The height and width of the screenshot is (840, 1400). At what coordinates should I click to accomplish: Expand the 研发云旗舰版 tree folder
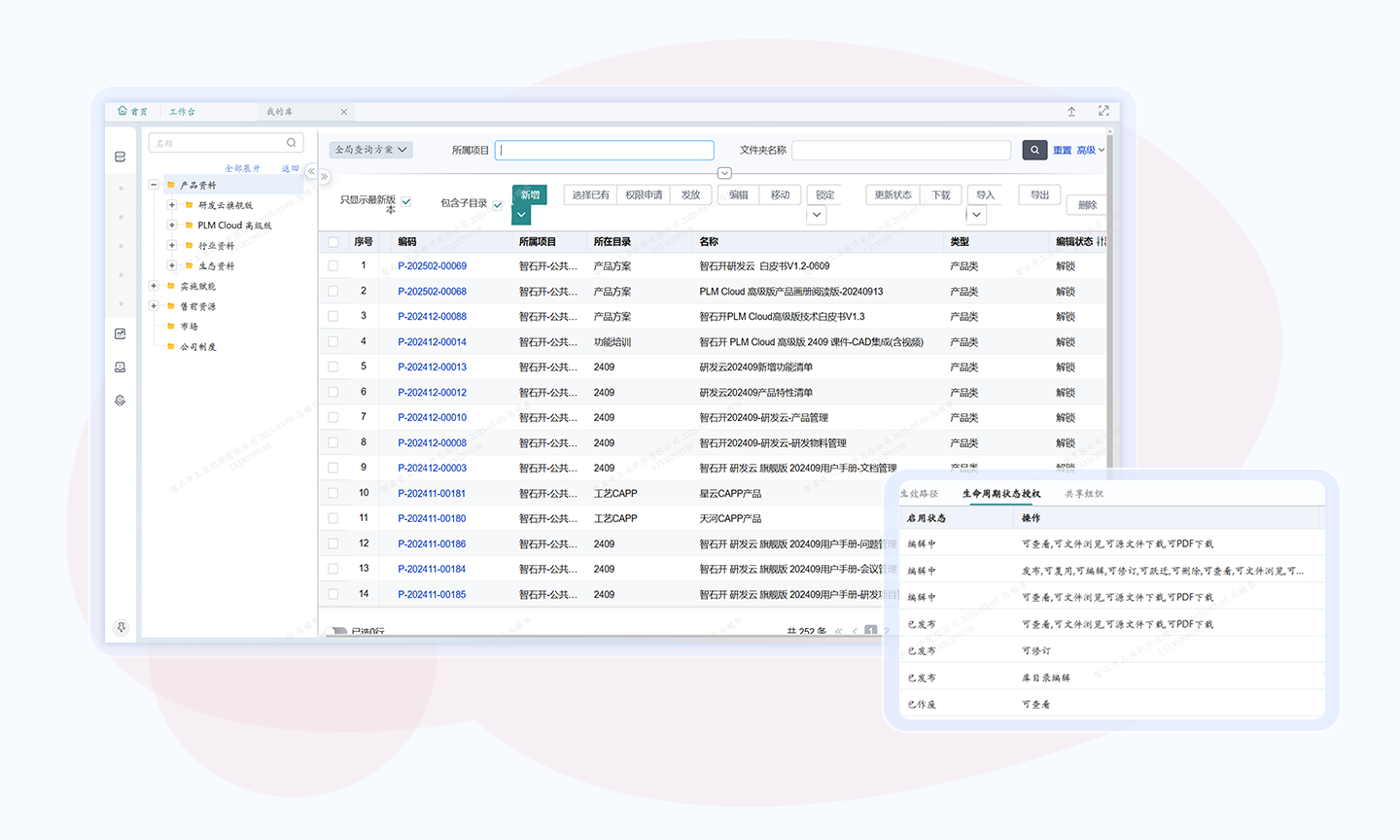[172, 205]
